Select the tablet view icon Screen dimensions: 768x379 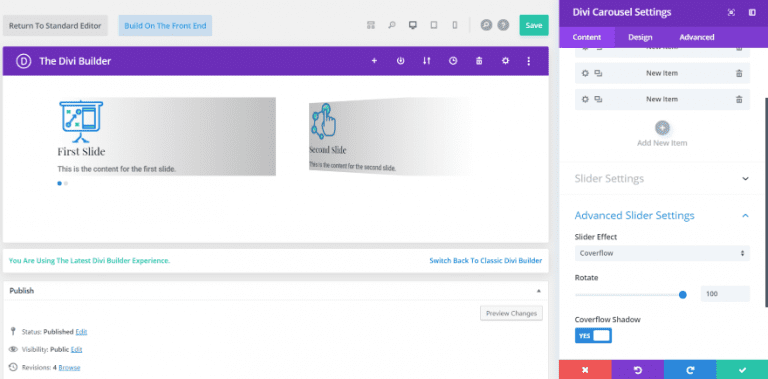coord(433,25)
